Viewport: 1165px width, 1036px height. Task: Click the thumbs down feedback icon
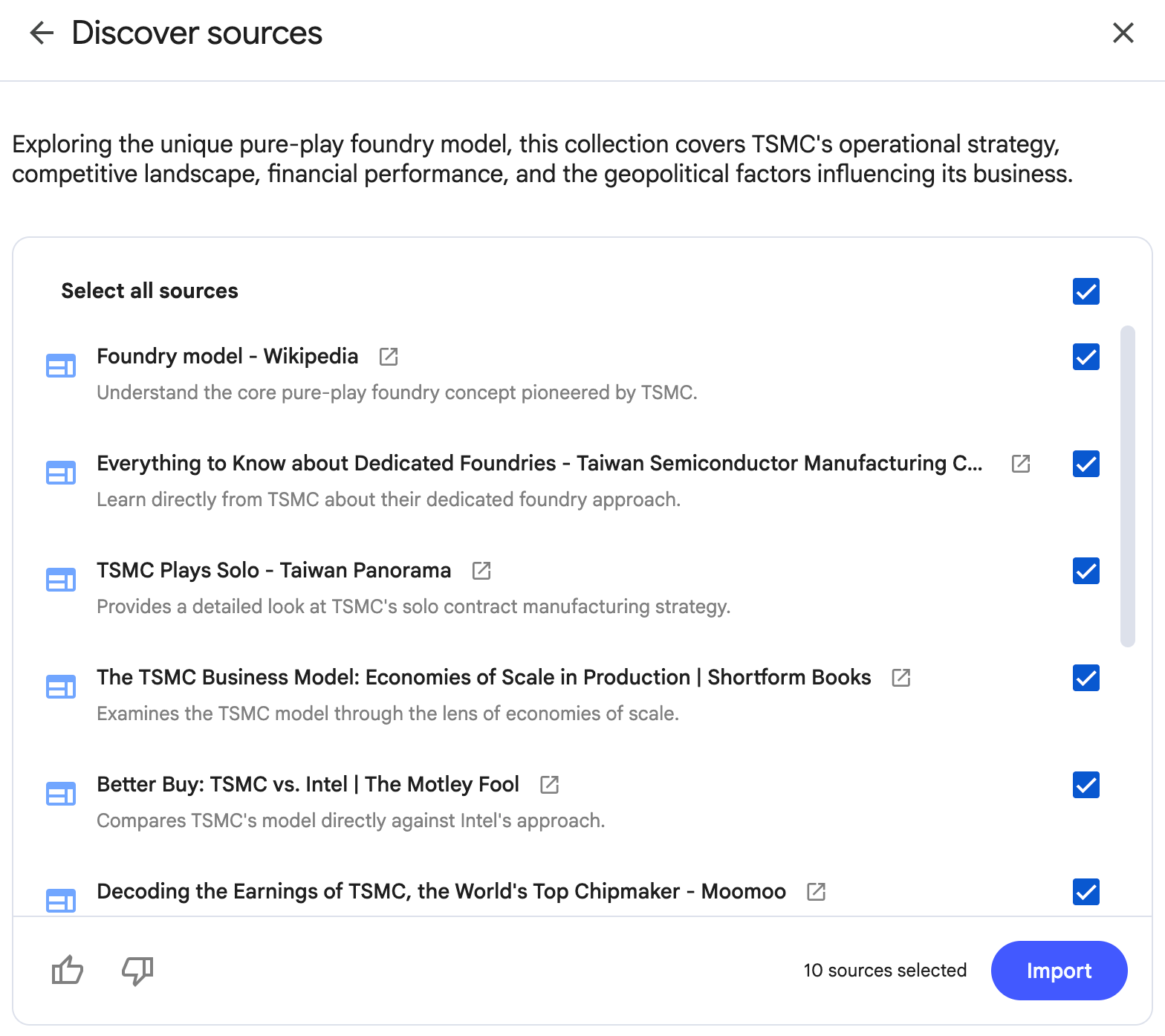click(x=137, y=970)
